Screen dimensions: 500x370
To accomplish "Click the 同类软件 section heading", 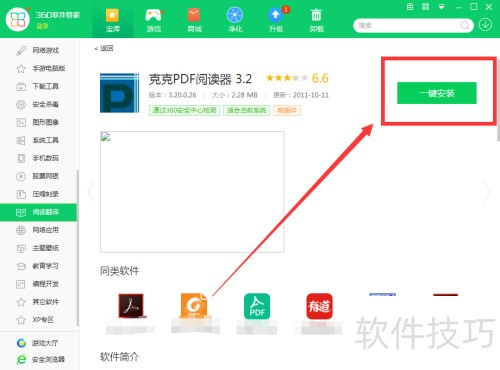I will pyautogui.click(x=119, y=271).
